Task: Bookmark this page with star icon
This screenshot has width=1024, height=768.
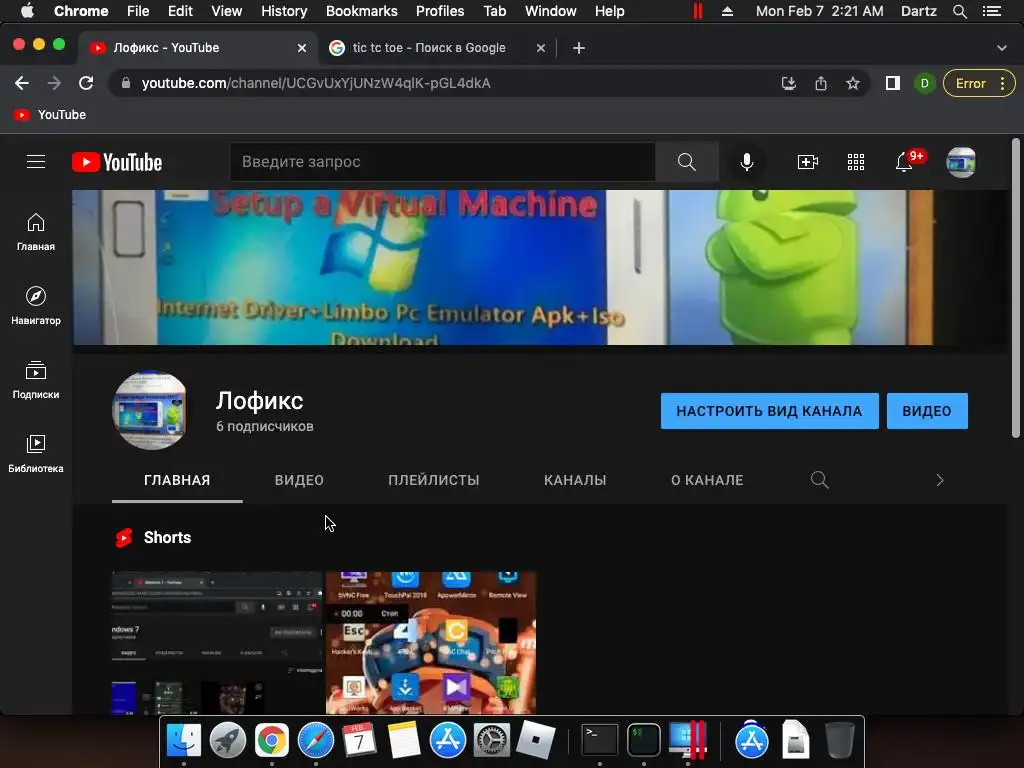Action: click(x=853, y=83)
